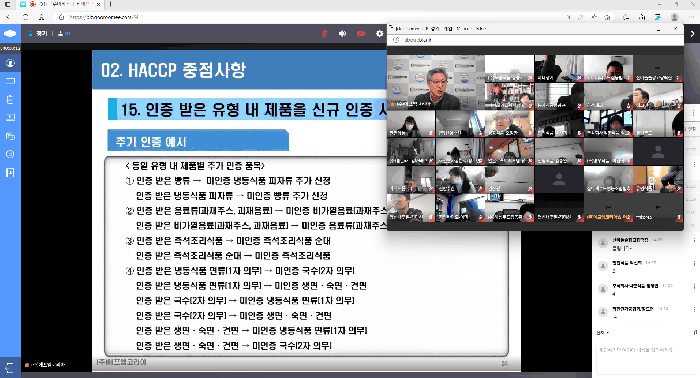The width and height of the screenshot is (700, 378).
Task: Toggle the disabled camera icon
Action: pos(361,33)
